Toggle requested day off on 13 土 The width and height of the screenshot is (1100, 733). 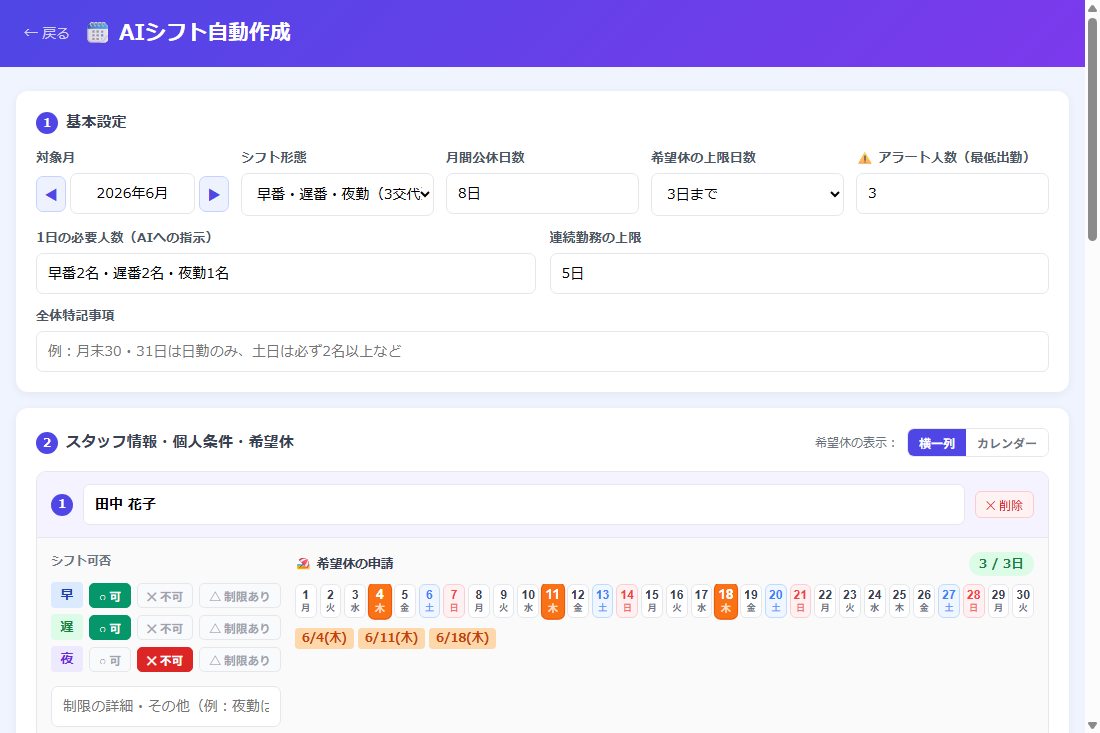[603, 601]
